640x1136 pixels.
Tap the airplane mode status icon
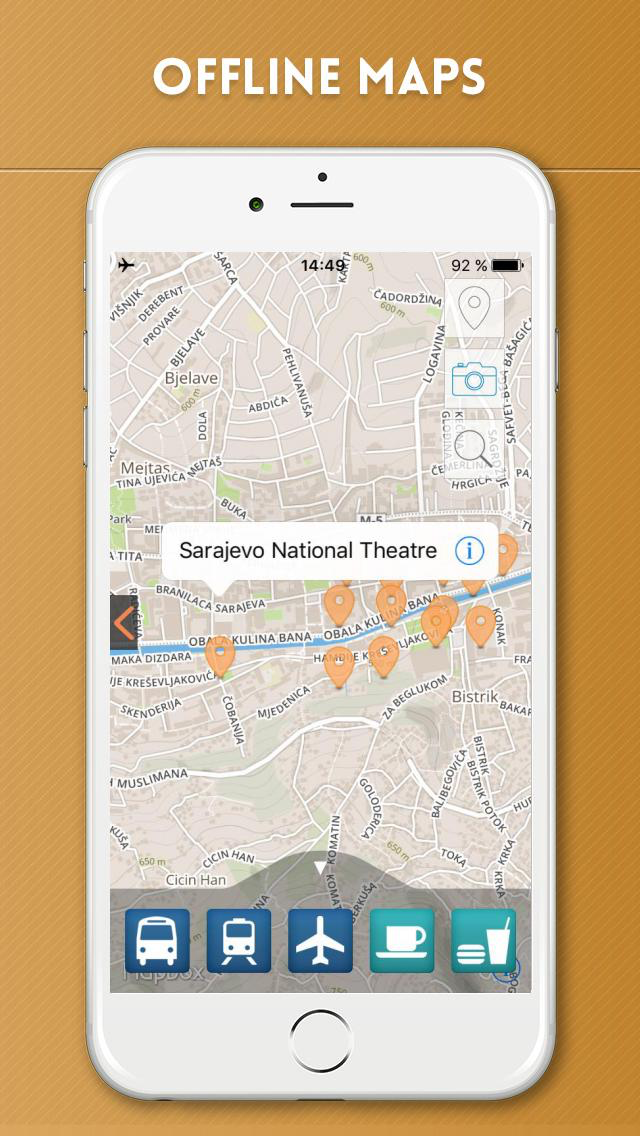tap(126, 265)
